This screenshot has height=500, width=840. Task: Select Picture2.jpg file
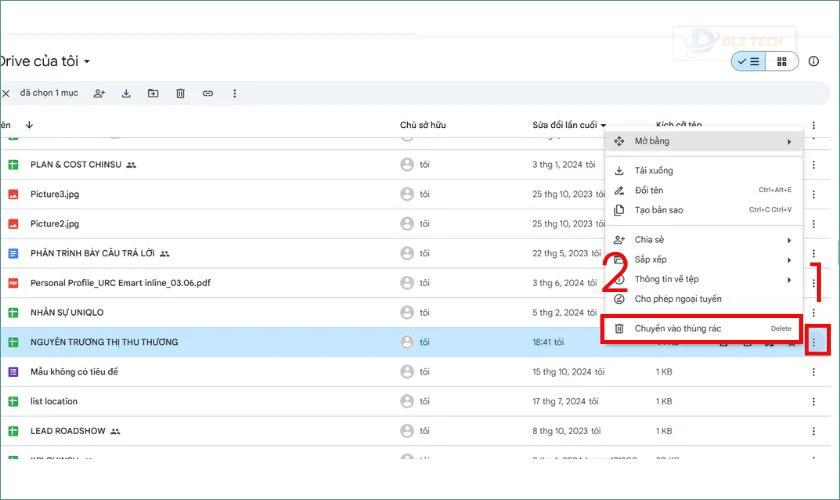[x=55, y=223]
